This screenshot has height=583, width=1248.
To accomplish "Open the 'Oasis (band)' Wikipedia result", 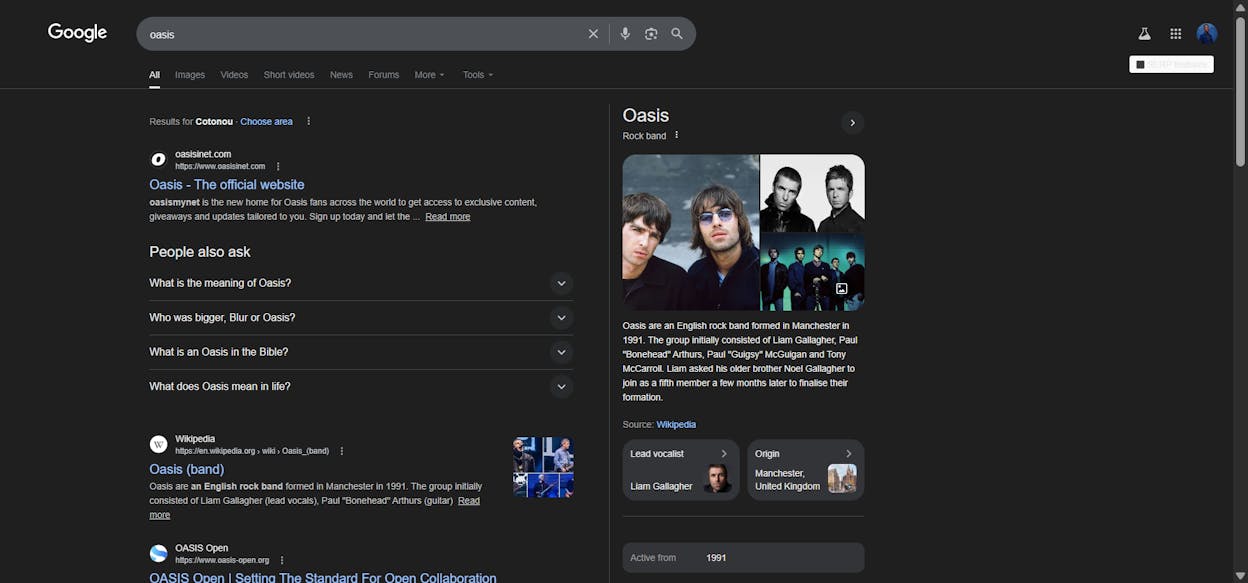I will tap(187, 469).
